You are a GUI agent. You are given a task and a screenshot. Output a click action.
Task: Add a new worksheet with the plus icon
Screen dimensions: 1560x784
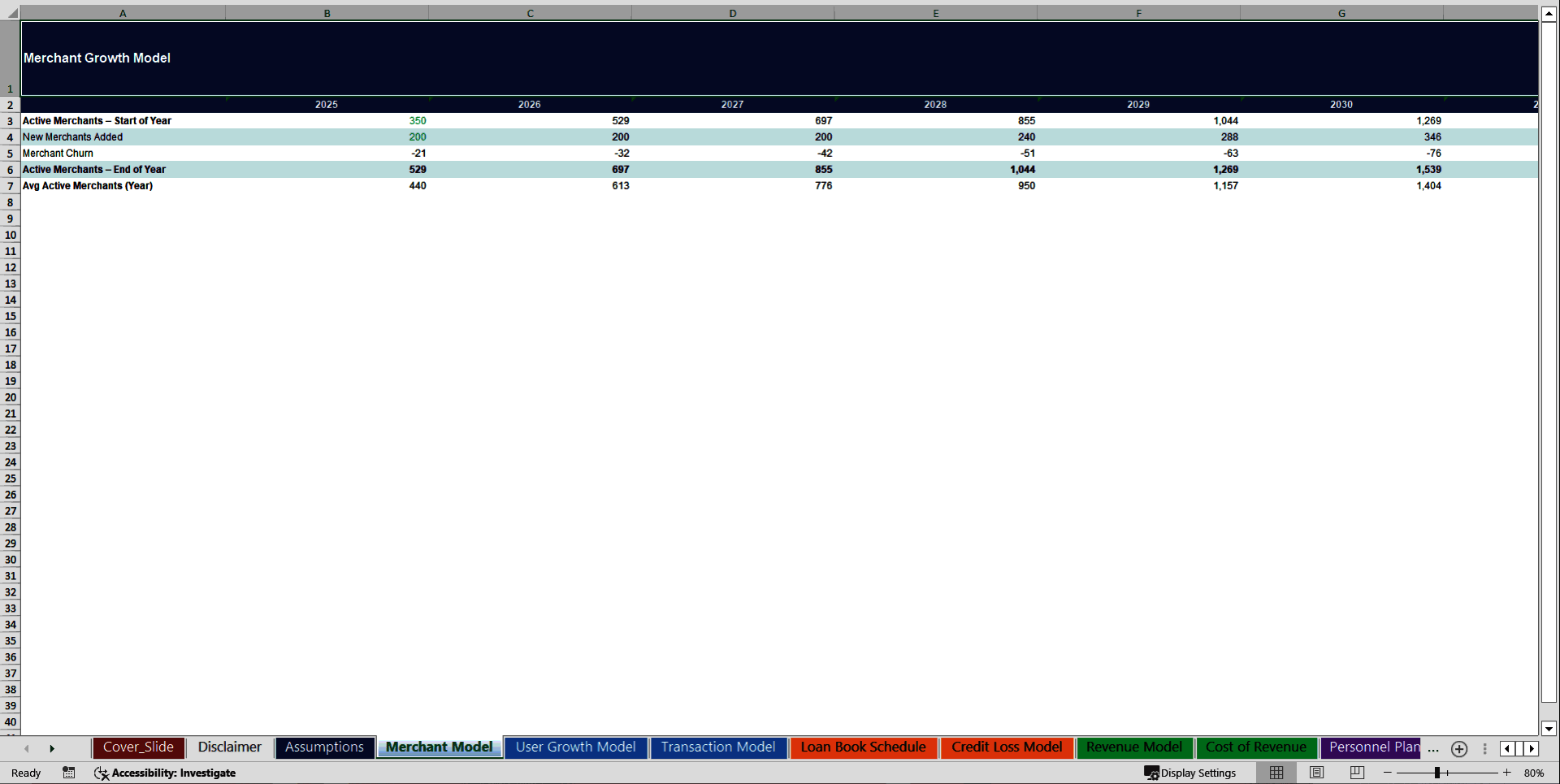tap(1458, 749)
